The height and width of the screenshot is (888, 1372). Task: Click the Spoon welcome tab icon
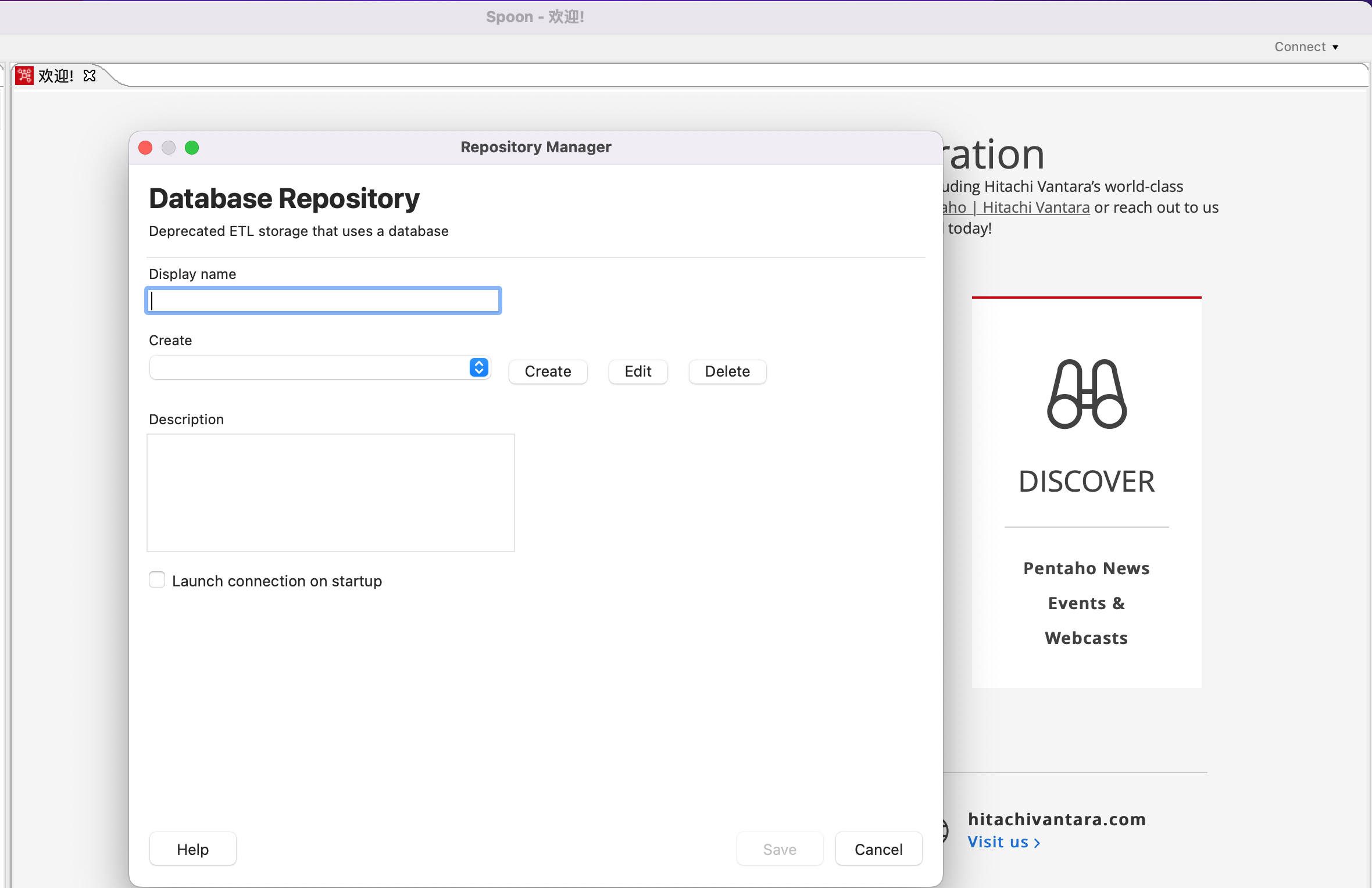point(24,76)
